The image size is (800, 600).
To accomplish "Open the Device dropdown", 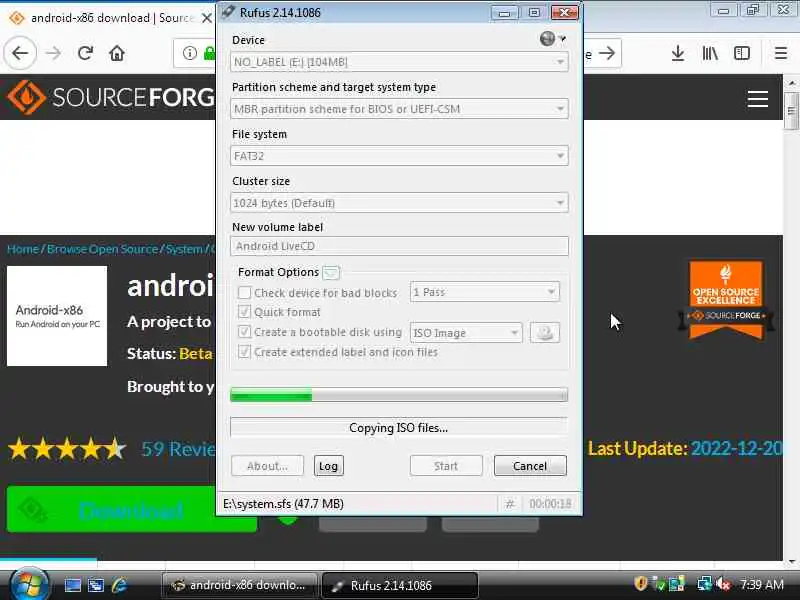I will click(x=399, y=62).
